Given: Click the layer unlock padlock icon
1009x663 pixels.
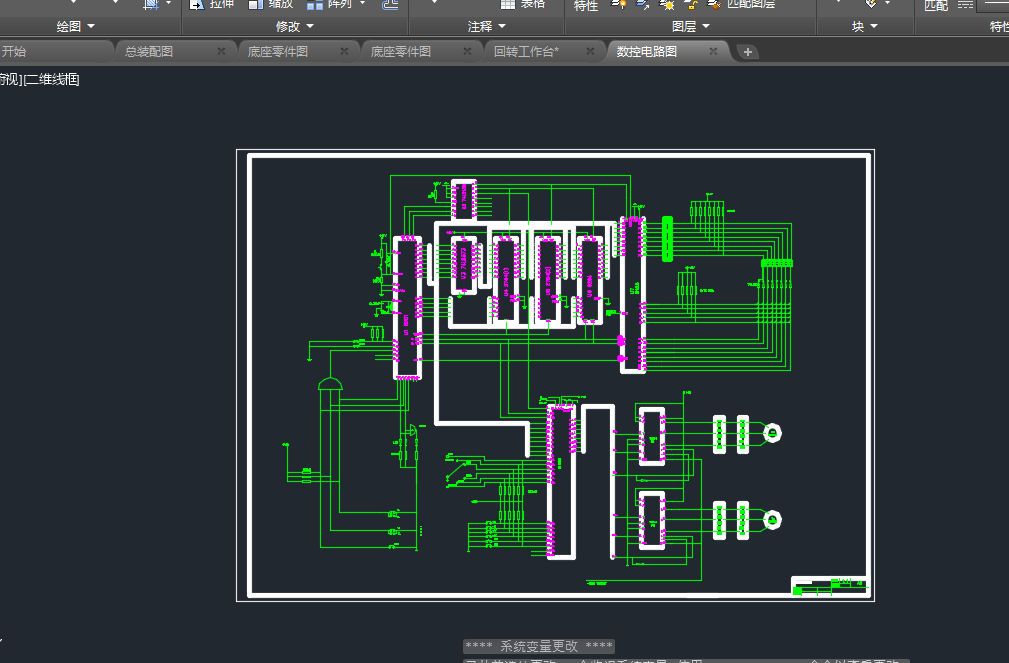Looking at the screenshot, I should (690, 4).
